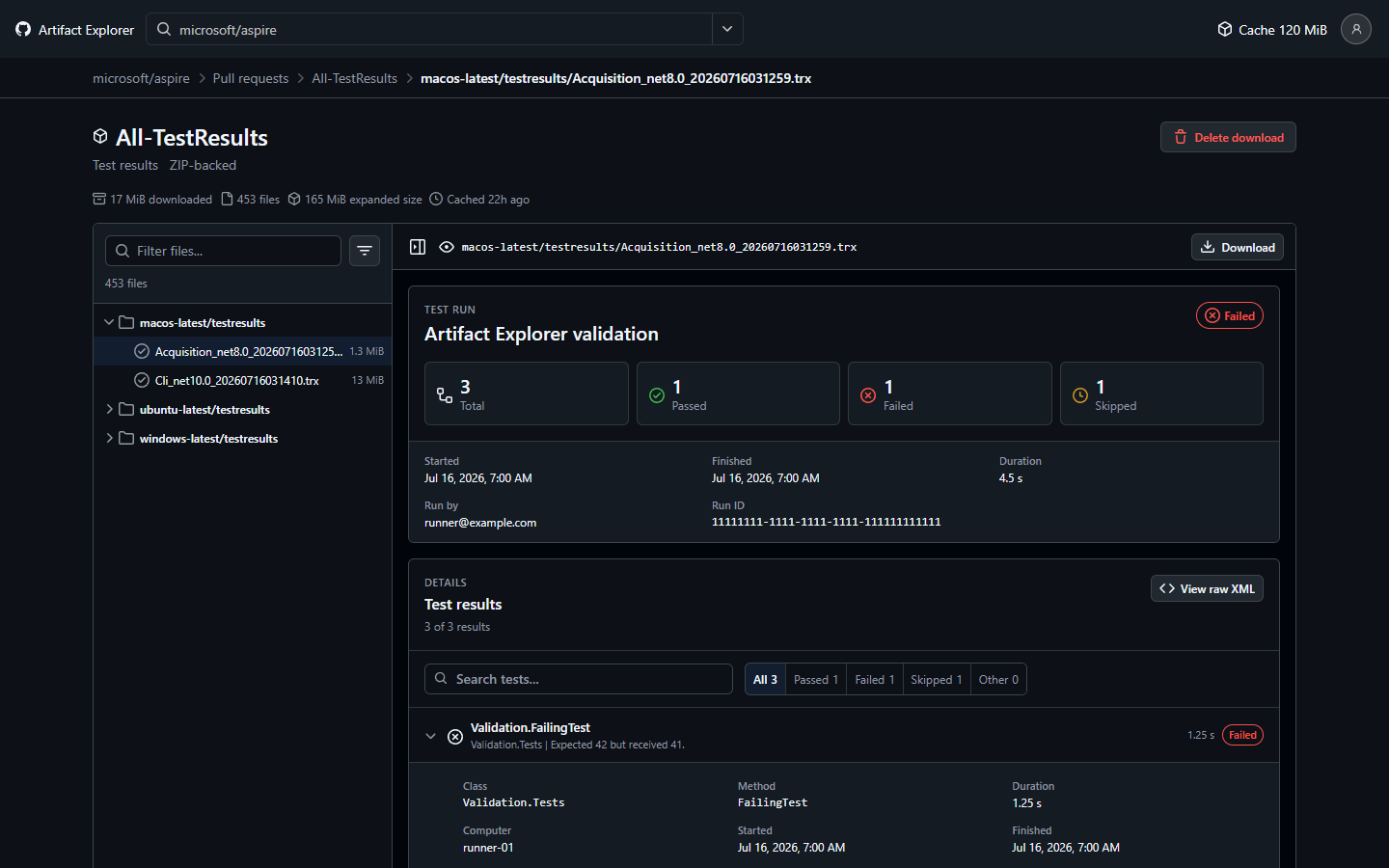Screen dimensions: 1389x868
Task: Click the Skipped tests summary card
Action: [1161, 393]
